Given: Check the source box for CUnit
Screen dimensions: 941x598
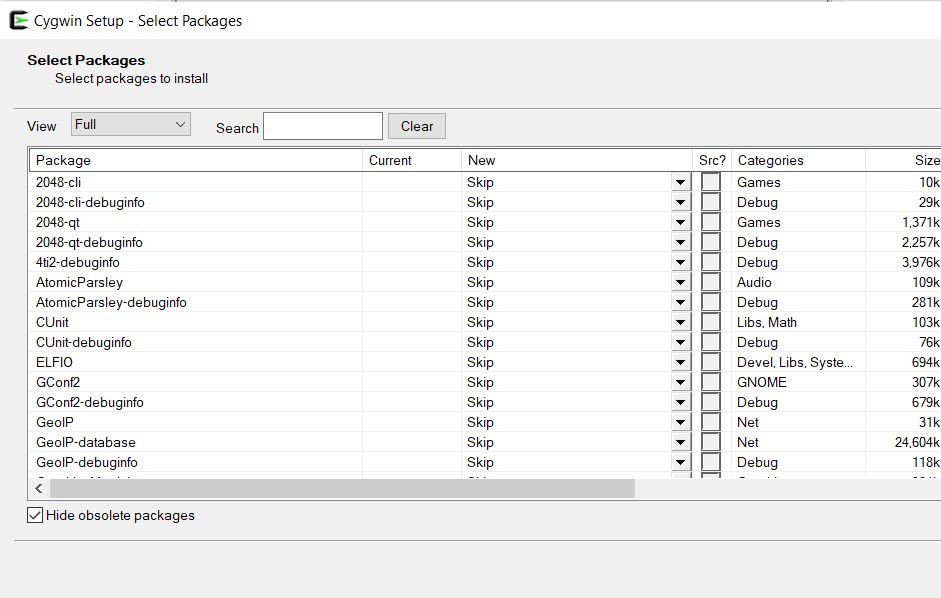Looking at the screenshot, I should click(x=711, y=322).
